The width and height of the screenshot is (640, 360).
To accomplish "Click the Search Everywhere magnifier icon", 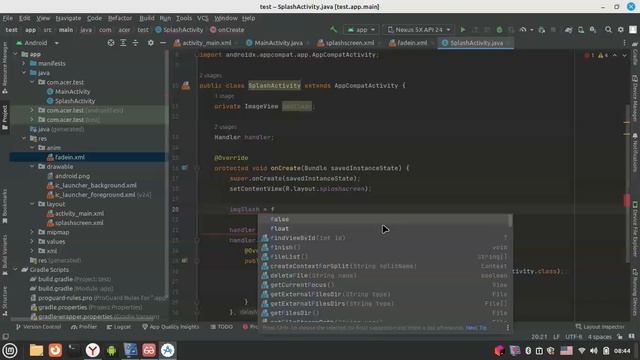I will [x=608, y=29].
